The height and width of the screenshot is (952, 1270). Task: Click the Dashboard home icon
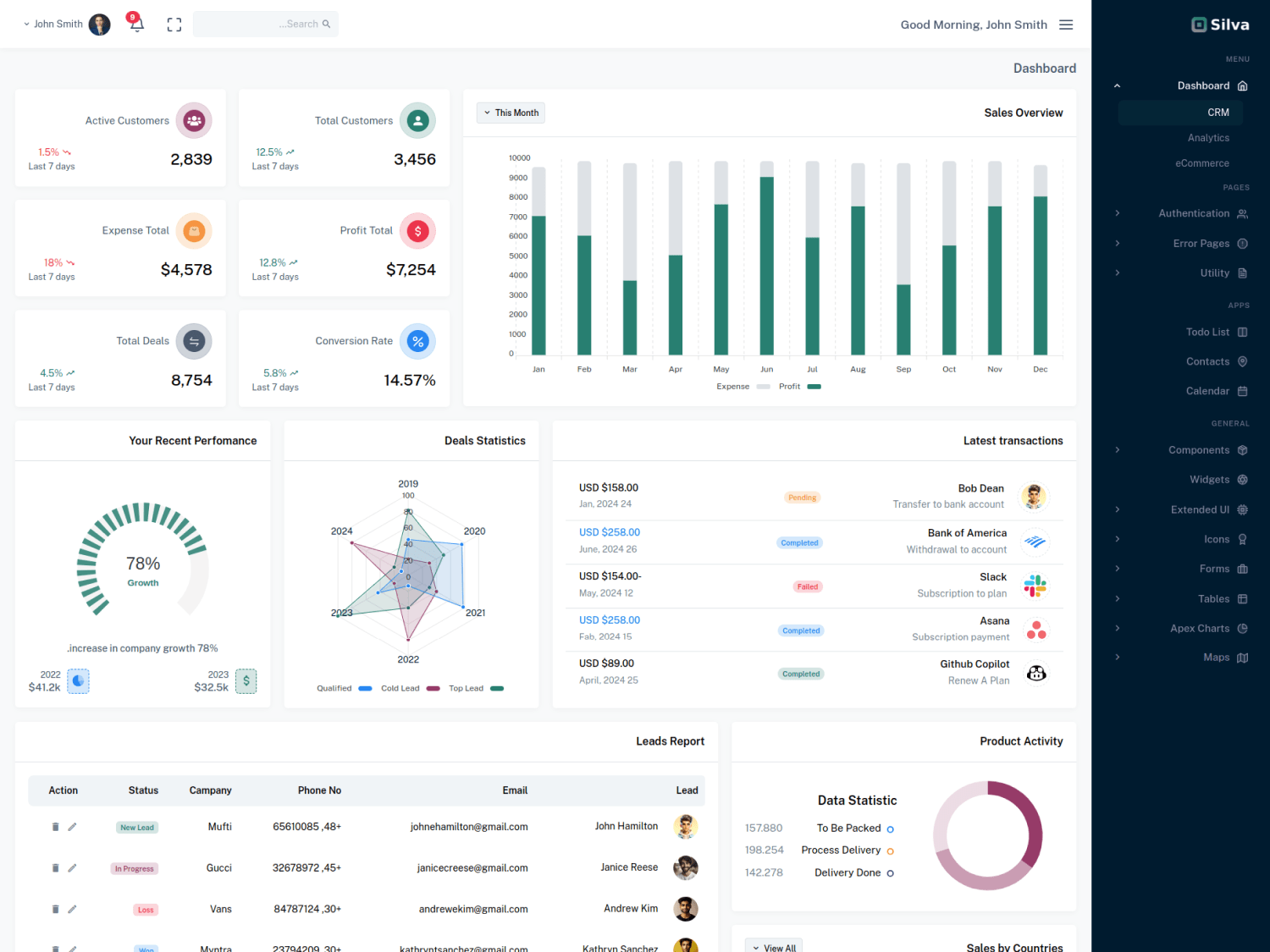click(1242, 85)
